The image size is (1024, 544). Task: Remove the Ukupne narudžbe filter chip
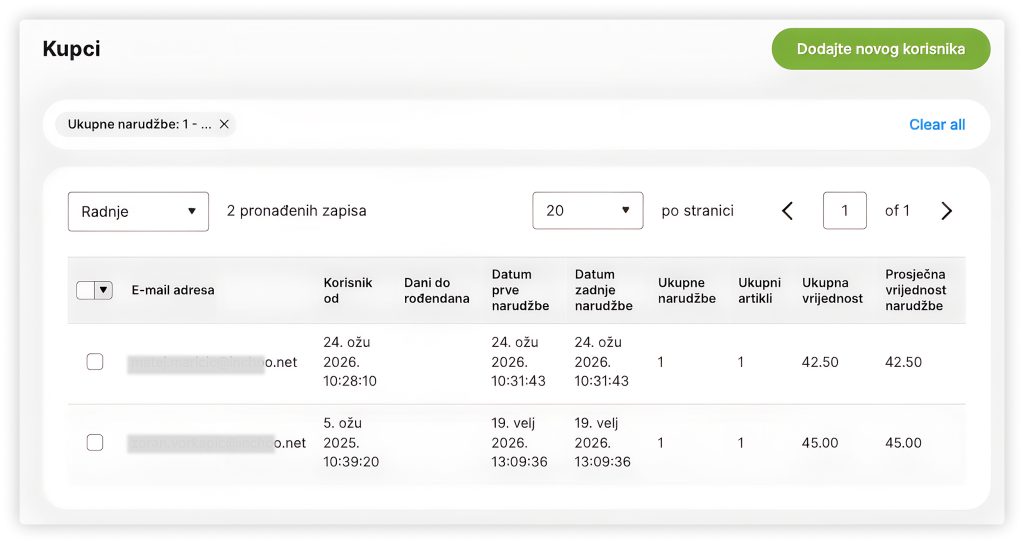click(x=224, y=124)
